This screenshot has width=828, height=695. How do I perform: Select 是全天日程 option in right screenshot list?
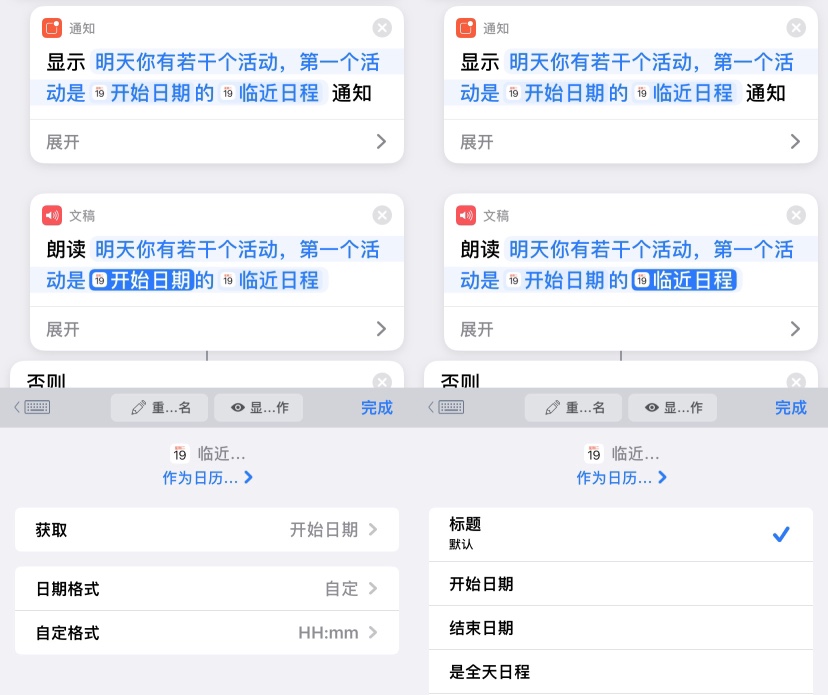coord(621,672)
